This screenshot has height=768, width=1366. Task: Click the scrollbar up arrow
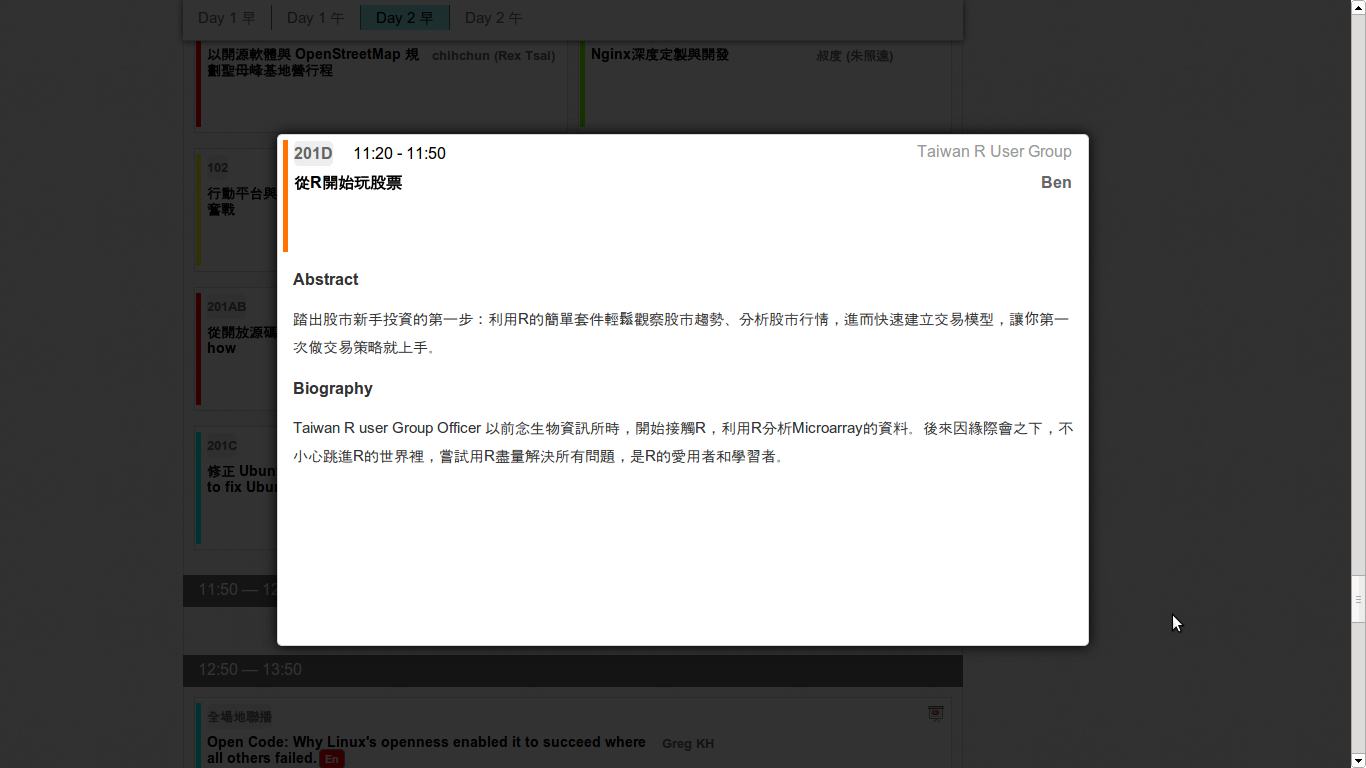pyautogui.click(x=1358, y=7)
